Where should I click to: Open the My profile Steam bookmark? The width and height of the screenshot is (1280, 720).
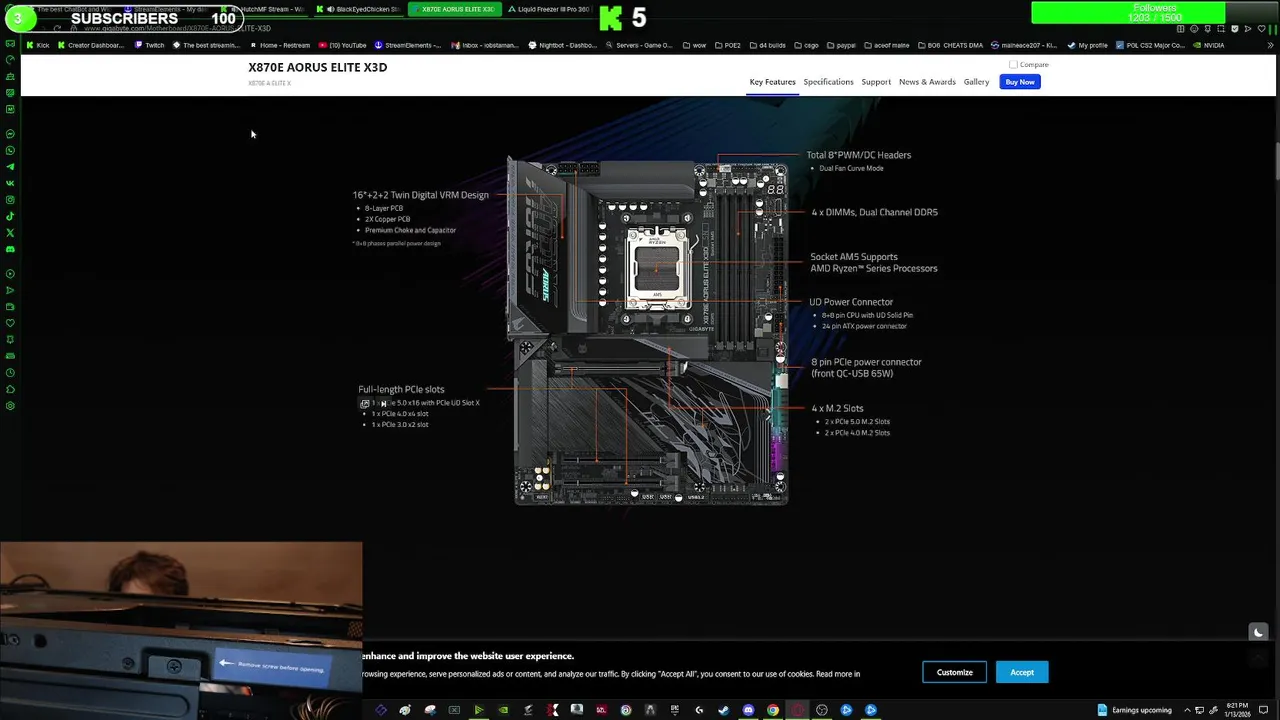click(1088, 45)
